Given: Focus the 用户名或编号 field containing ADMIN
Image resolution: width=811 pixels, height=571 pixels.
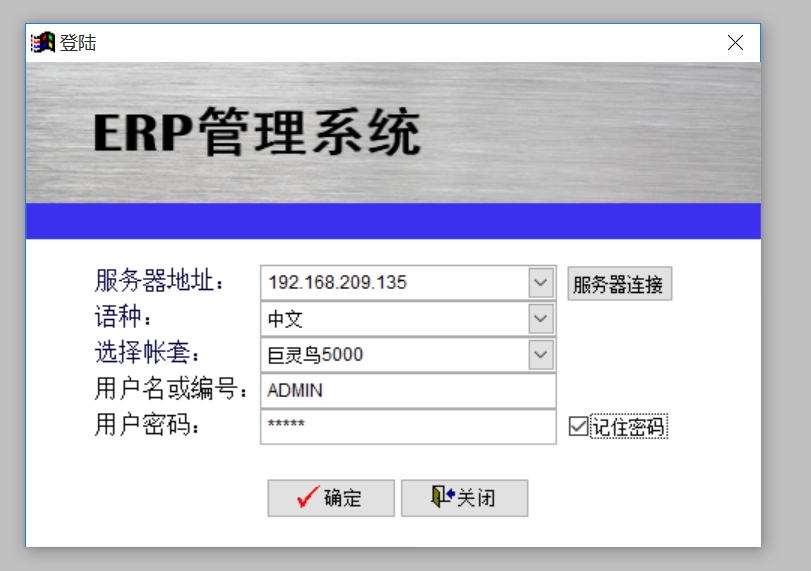Looking at the screenshot, I should 407,391.
